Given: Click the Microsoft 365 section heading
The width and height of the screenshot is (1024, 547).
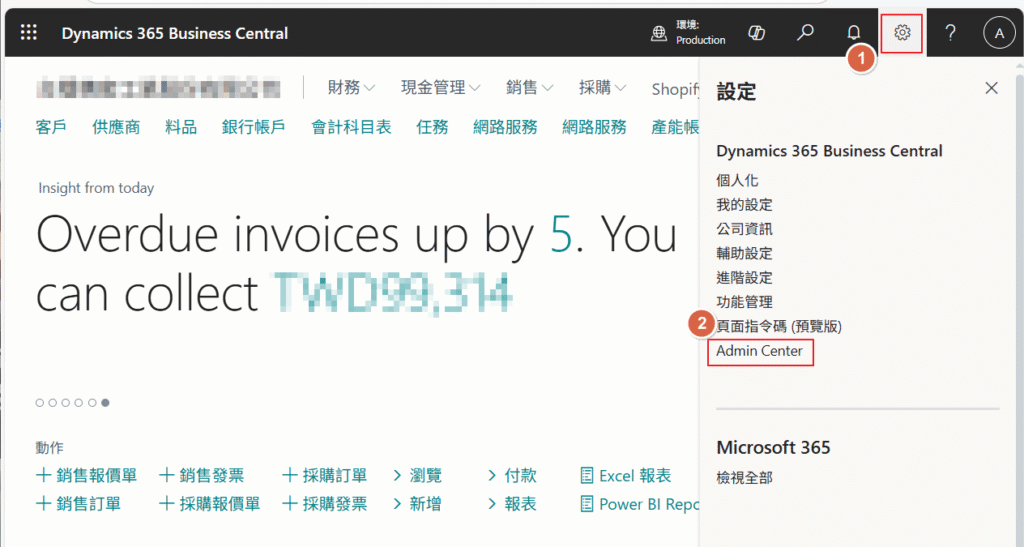Looking at the screenshot, I should coord(773,447).
